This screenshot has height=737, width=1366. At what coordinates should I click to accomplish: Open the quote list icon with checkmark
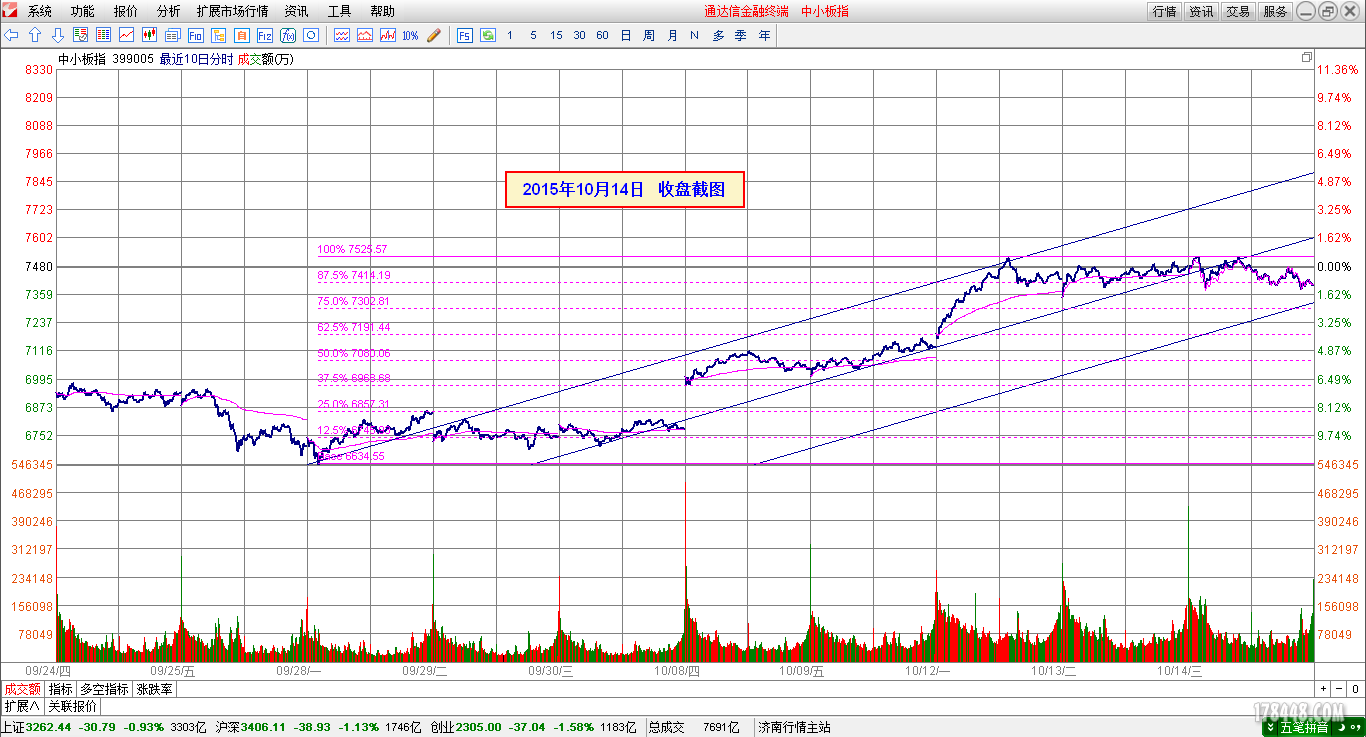[x=80, y=35]
